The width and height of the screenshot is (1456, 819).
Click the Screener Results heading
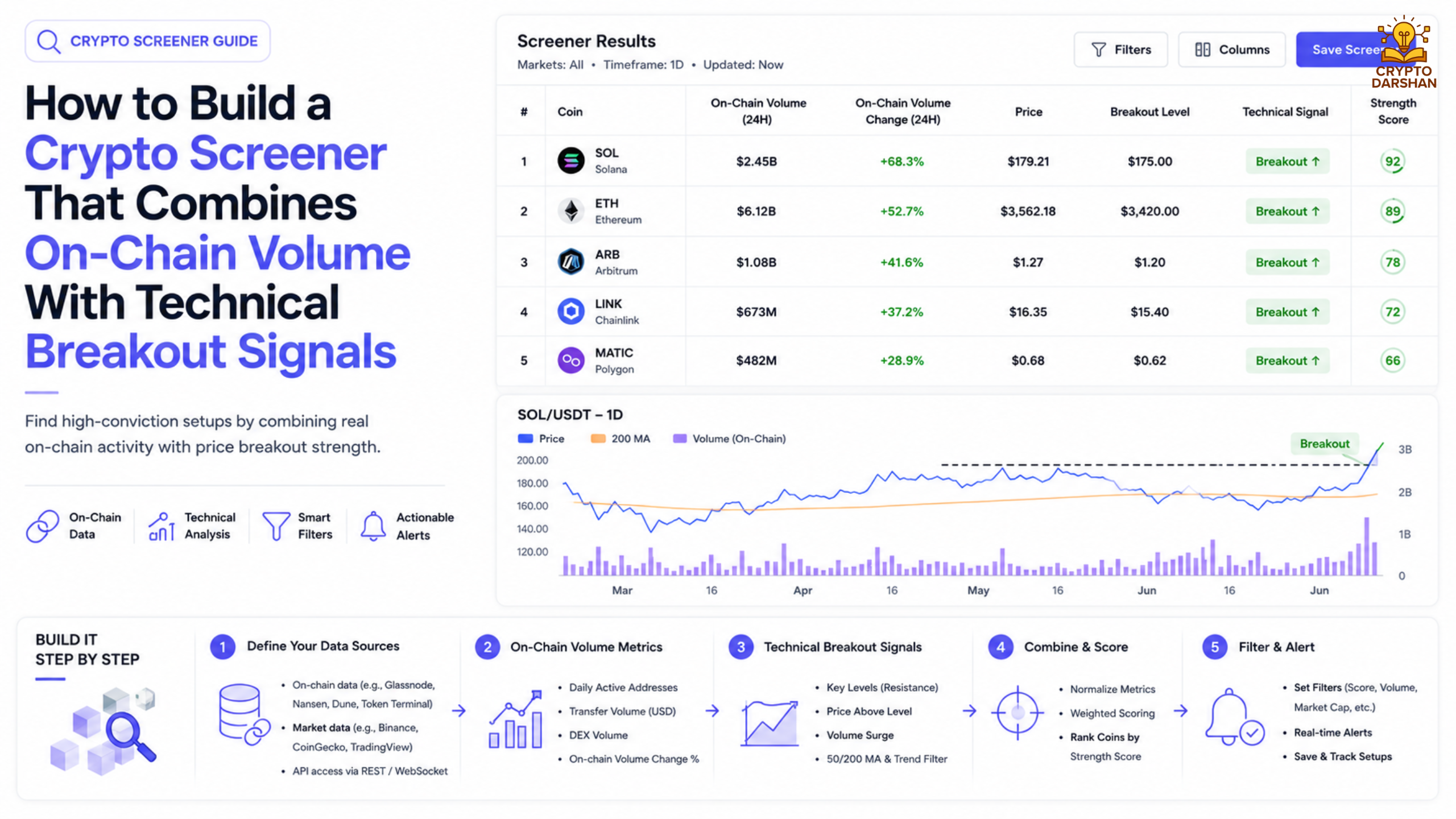point(586,41)
